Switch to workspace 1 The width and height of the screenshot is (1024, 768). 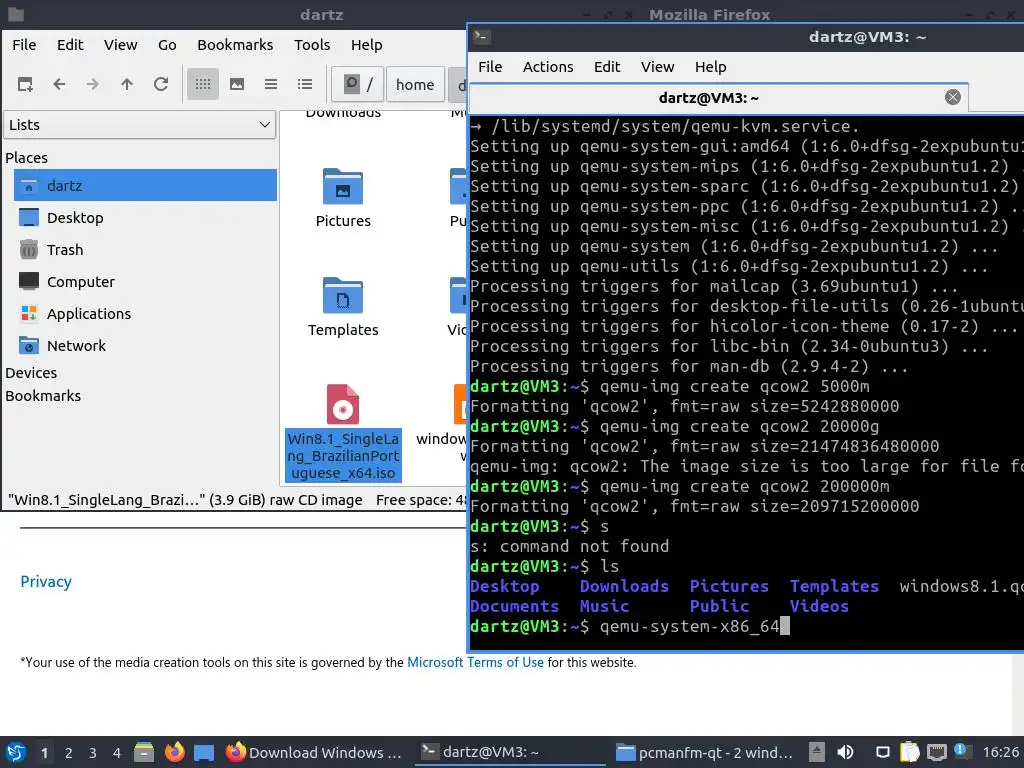click(x=44, y=753)
